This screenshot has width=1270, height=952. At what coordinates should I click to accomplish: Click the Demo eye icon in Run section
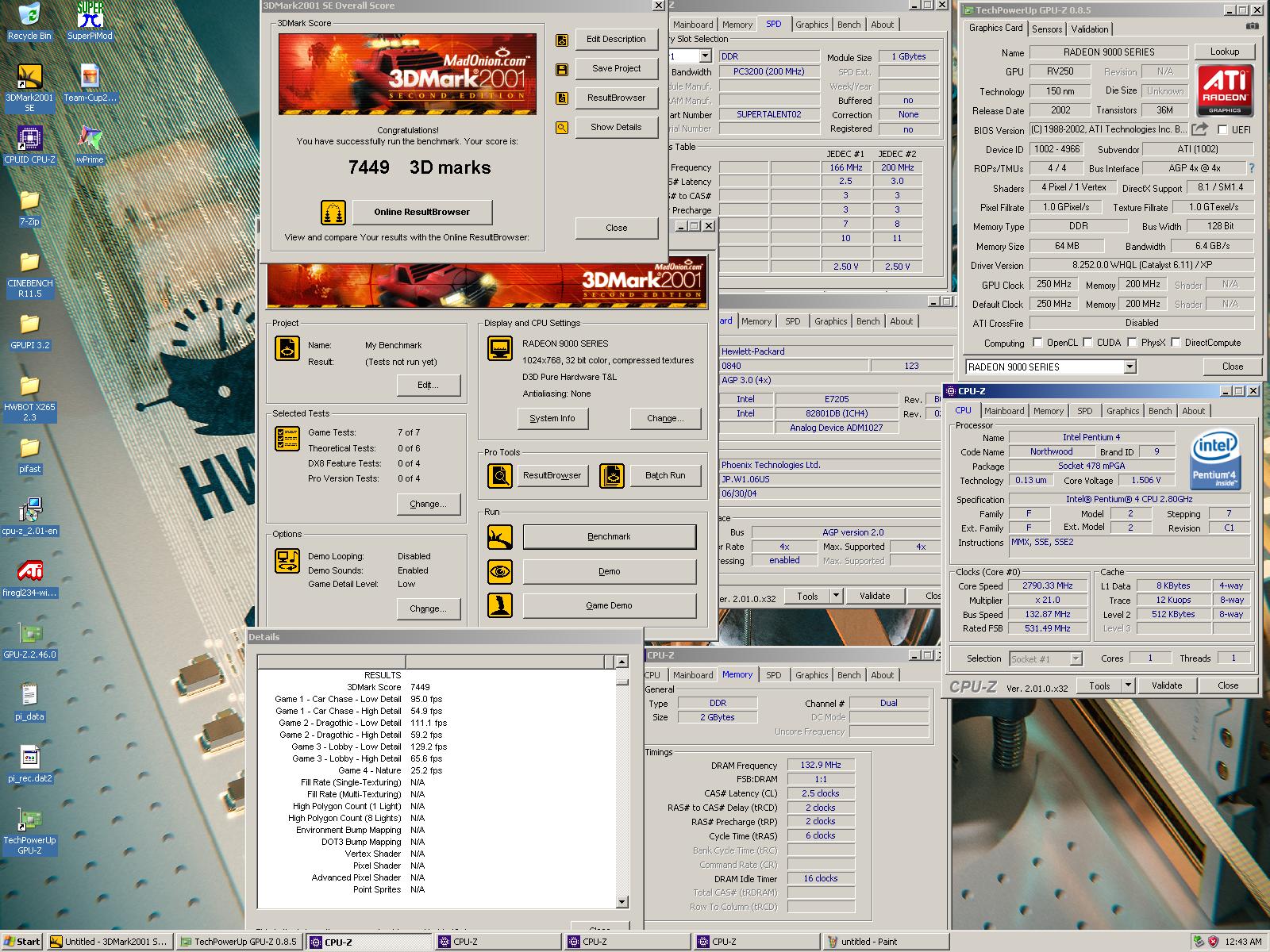pyautogui.click(x=500, y=571)
